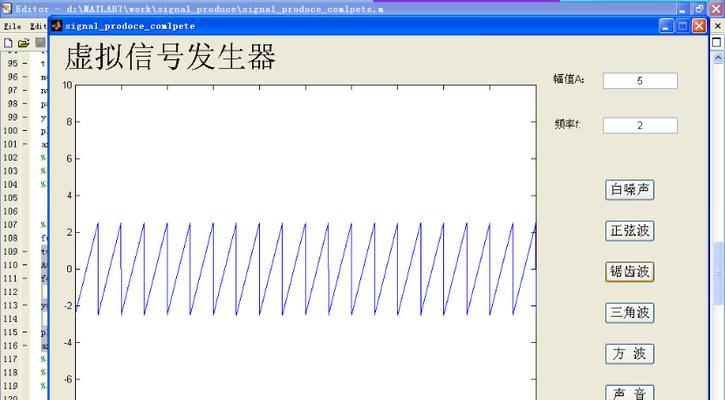Click inside the sawtooth plot axes
Image resolution: width=725 pixels, height=400 pixels.
click(306, 242)
